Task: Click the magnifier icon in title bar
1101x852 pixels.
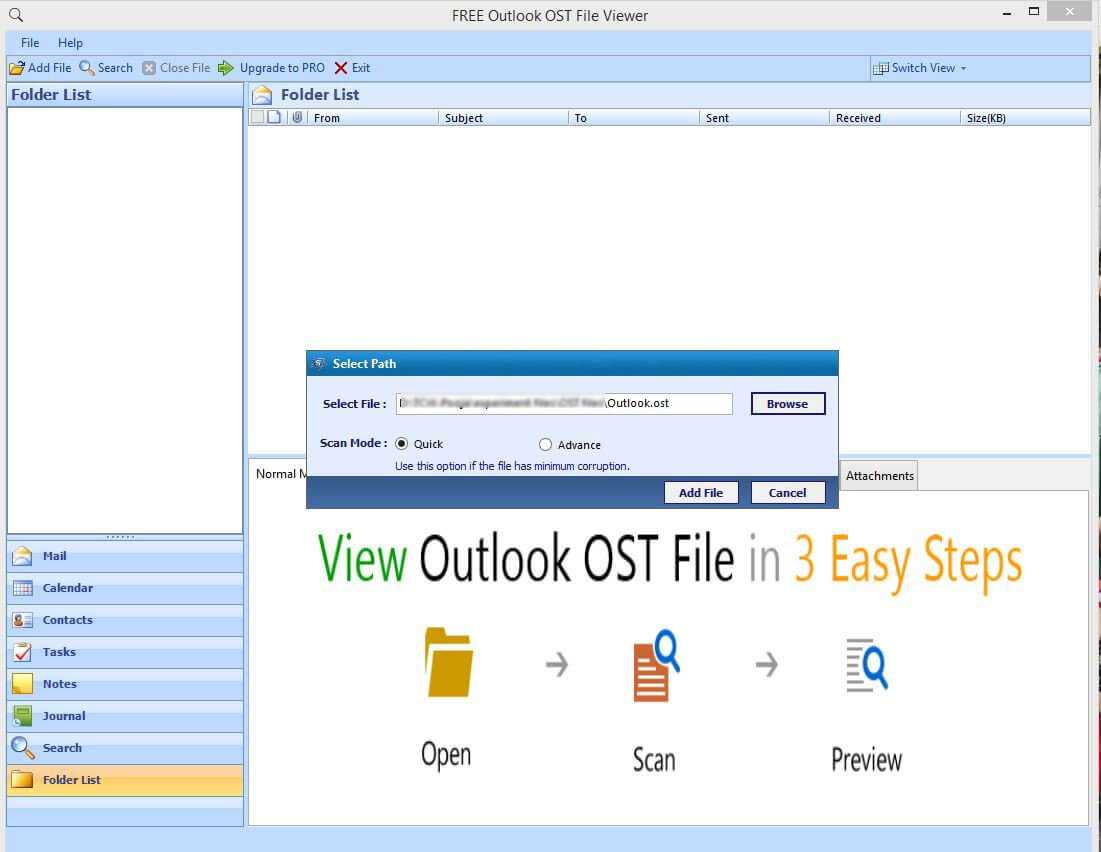Action: 15,15
